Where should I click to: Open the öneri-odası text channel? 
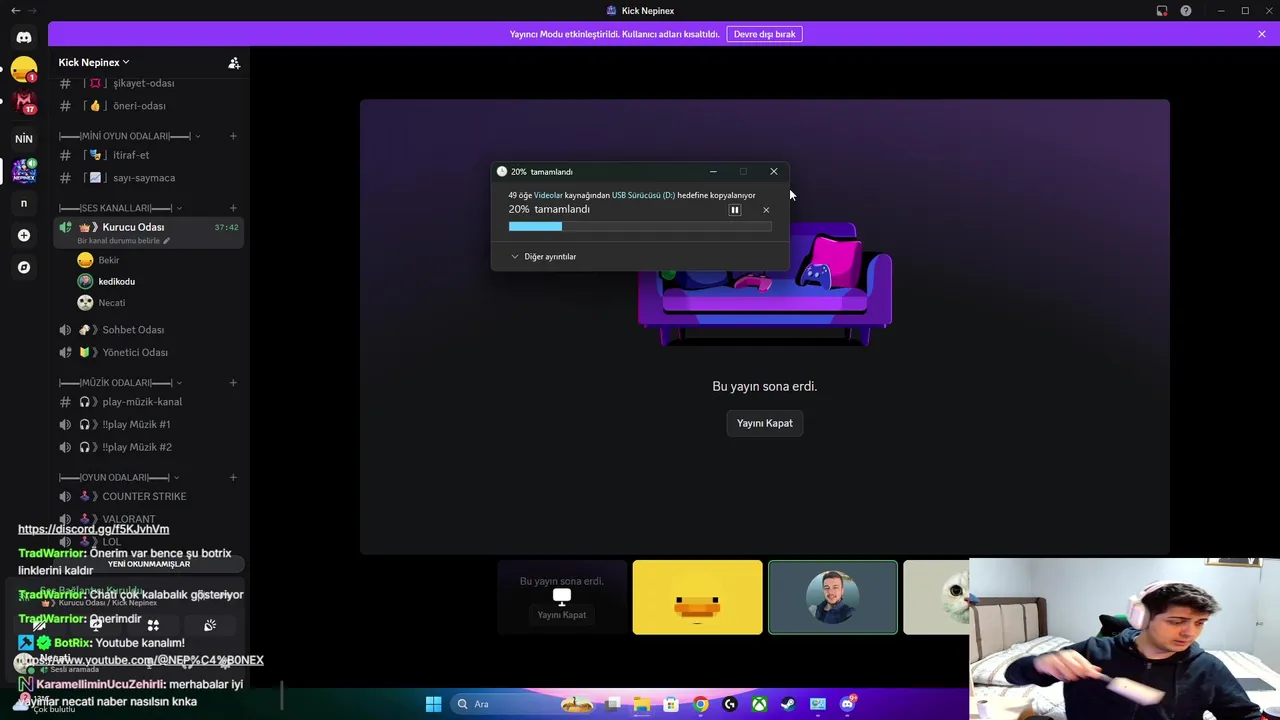coord(148,106)
